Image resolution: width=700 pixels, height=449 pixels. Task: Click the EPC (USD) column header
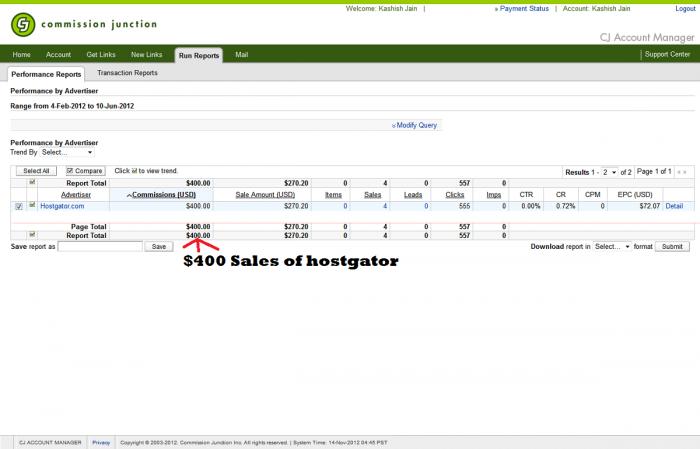point(635,195)
